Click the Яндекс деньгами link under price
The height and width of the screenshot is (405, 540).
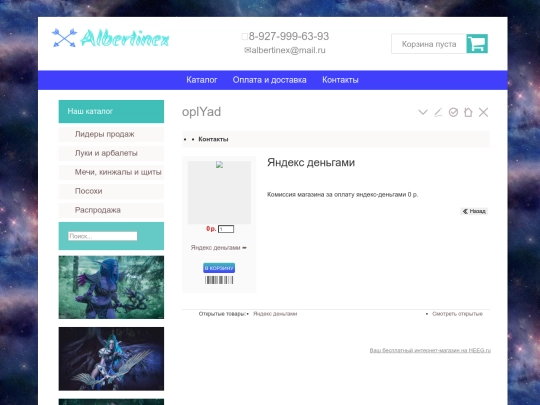coord(218,248)
